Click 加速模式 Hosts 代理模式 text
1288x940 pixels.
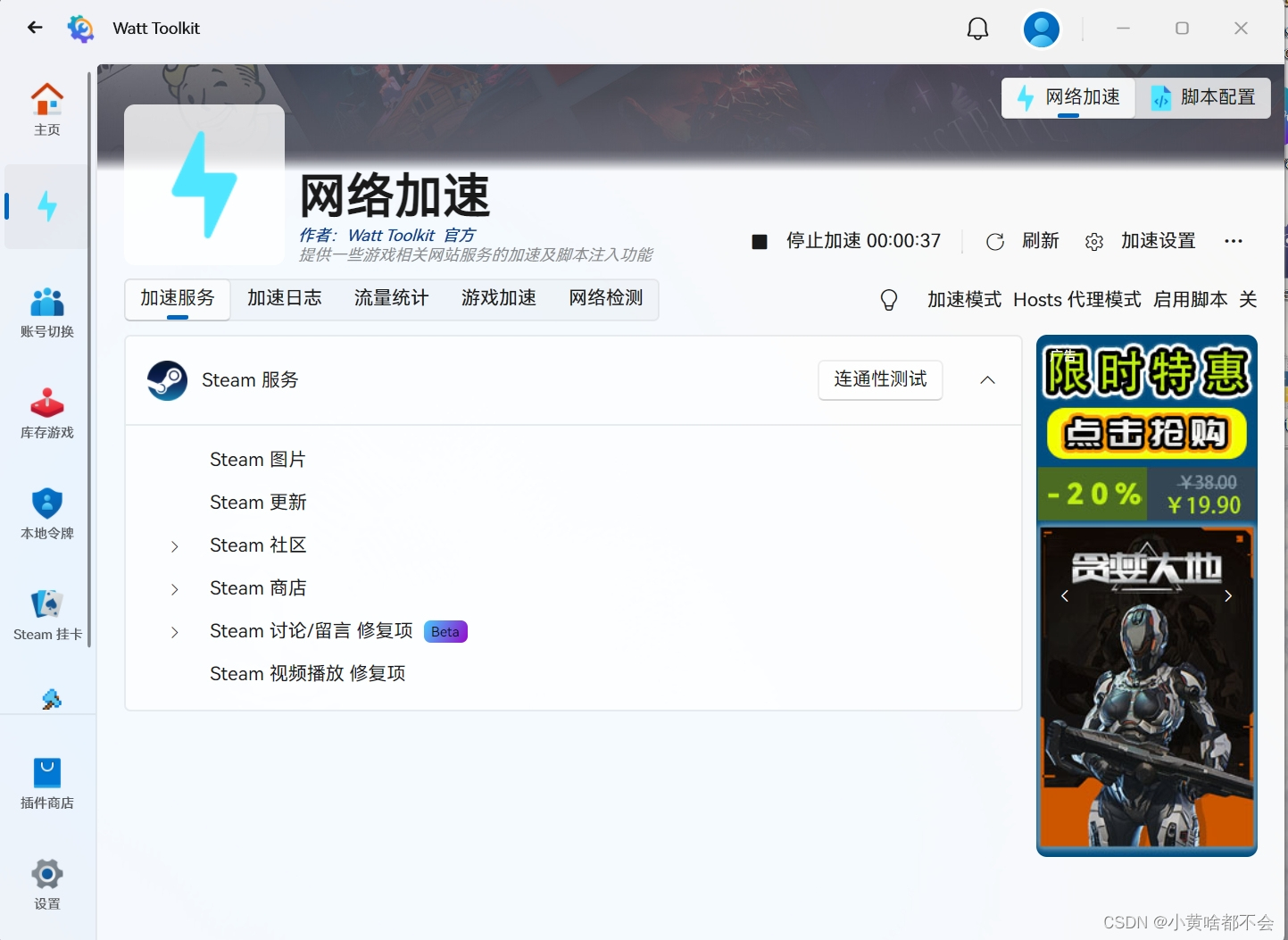(1034, 300)
